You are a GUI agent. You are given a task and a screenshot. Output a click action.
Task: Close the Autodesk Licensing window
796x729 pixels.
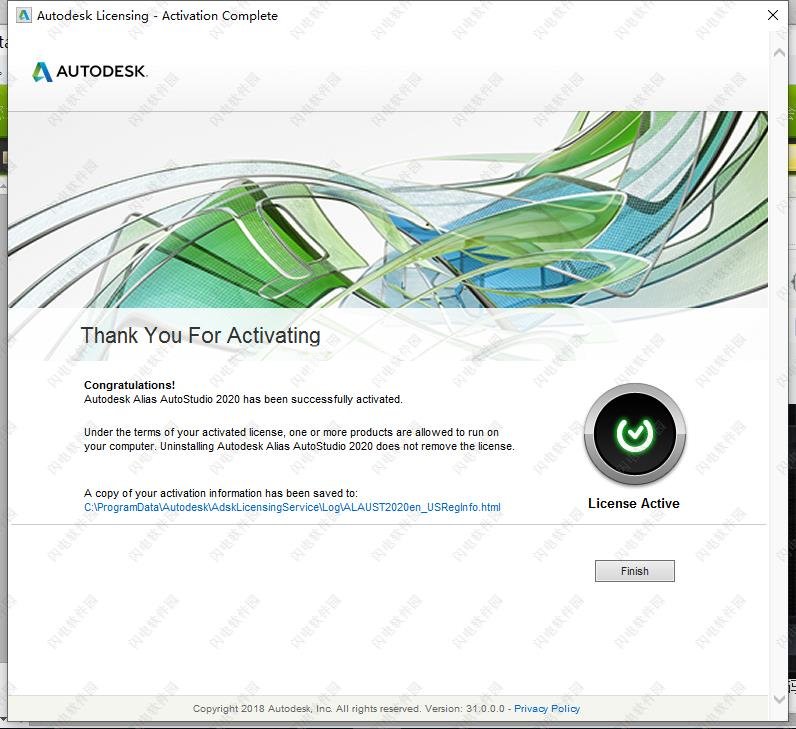click(773, 15)
